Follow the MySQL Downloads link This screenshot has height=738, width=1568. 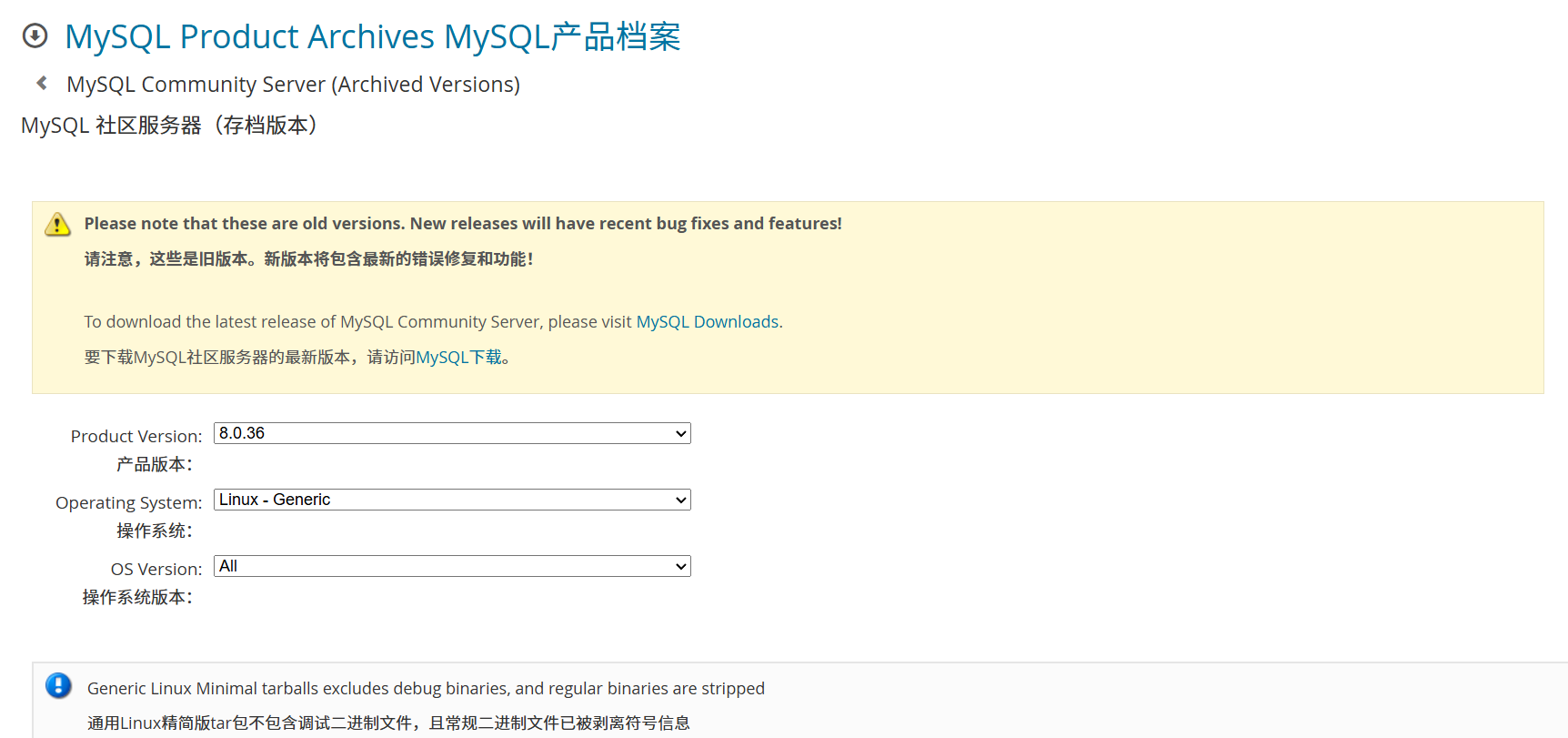707,322
